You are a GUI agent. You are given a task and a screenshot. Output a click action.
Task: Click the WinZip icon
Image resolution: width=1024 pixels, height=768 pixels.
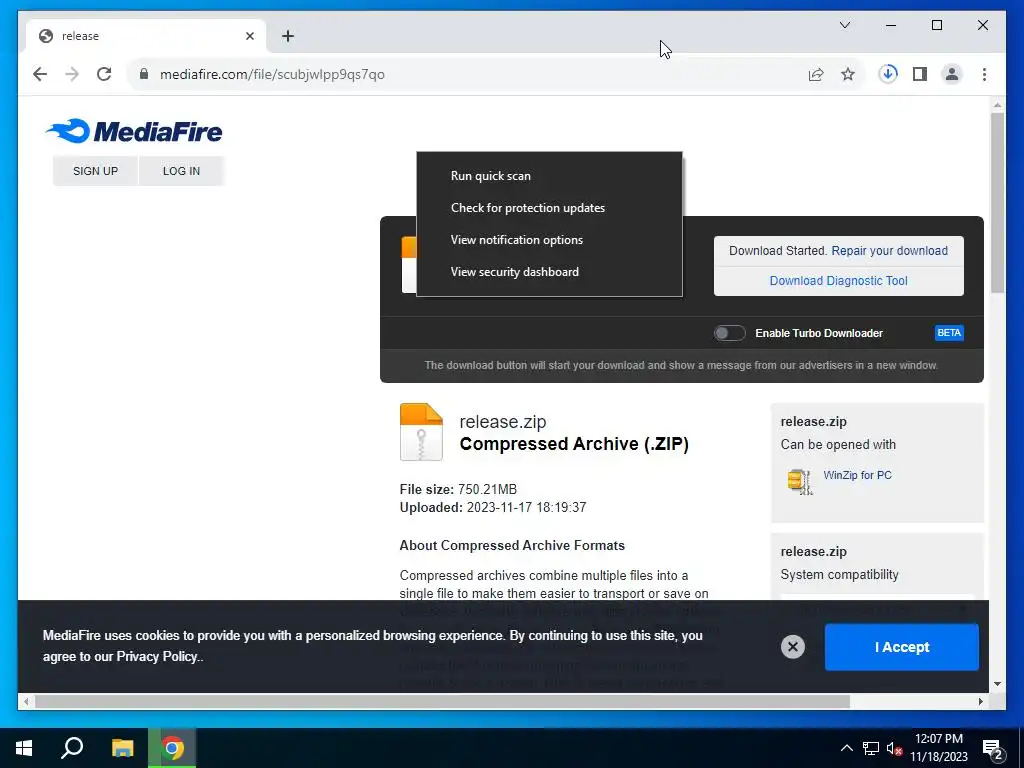(800, 481)
